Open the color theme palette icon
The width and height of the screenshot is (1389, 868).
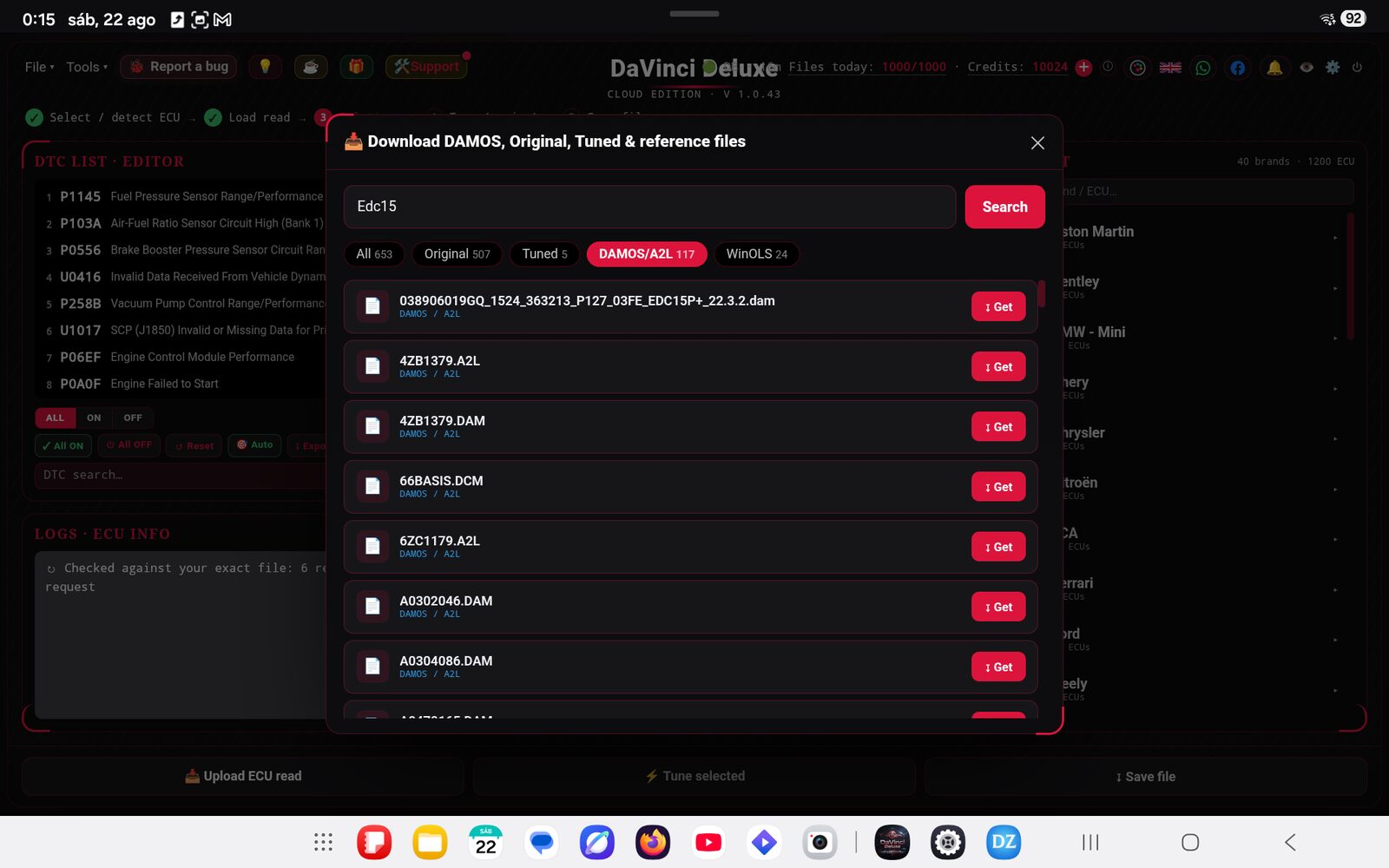(1137, 67)
